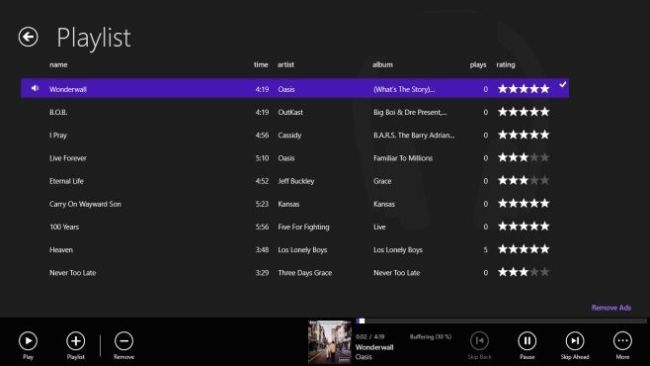The image size is (650, 366).
Task: Click album Grace
Action: coord(382,181)
